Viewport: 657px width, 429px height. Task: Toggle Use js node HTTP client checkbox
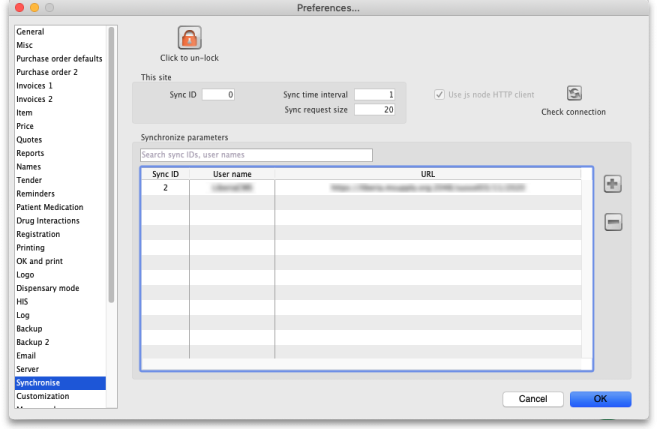click(x=439, y=94)
